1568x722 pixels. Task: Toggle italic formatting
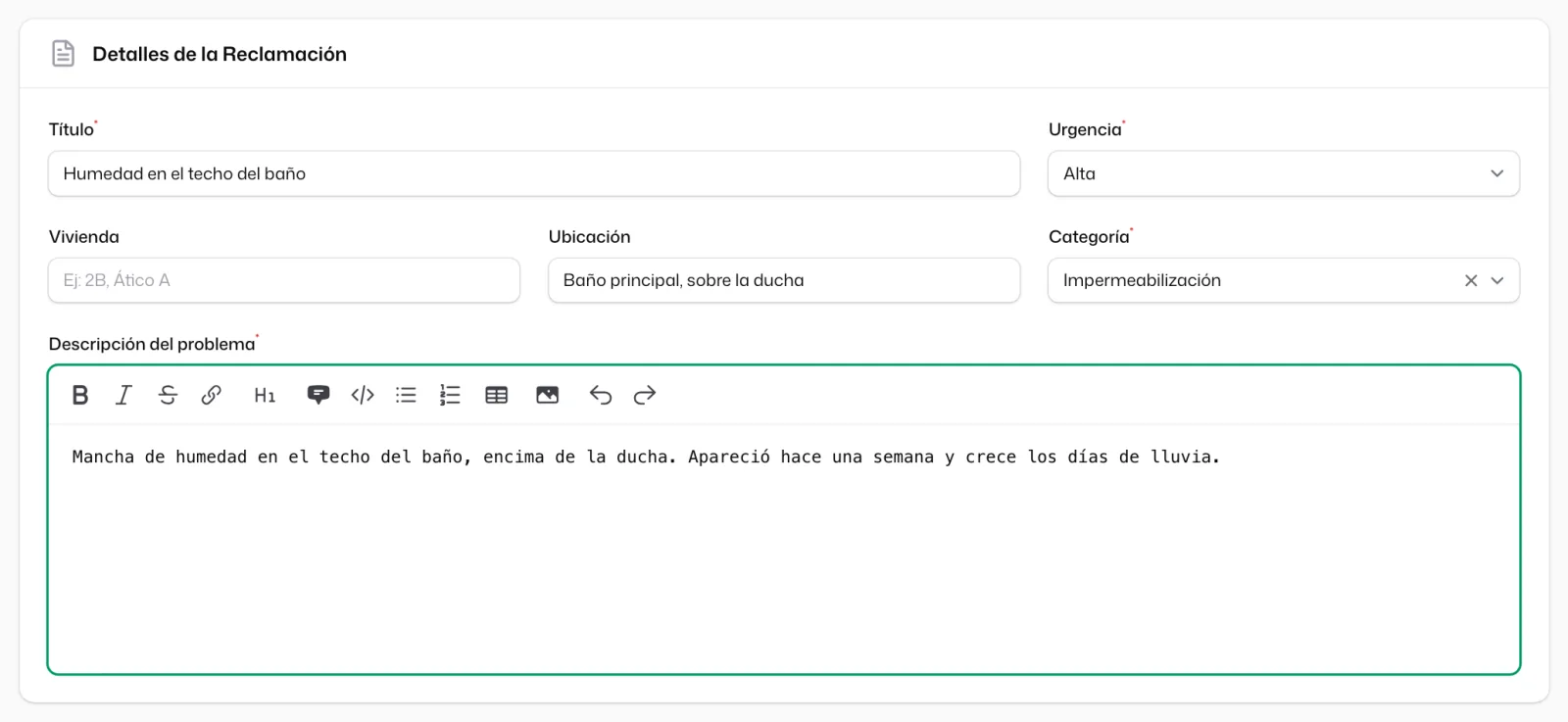pos(123,395)
